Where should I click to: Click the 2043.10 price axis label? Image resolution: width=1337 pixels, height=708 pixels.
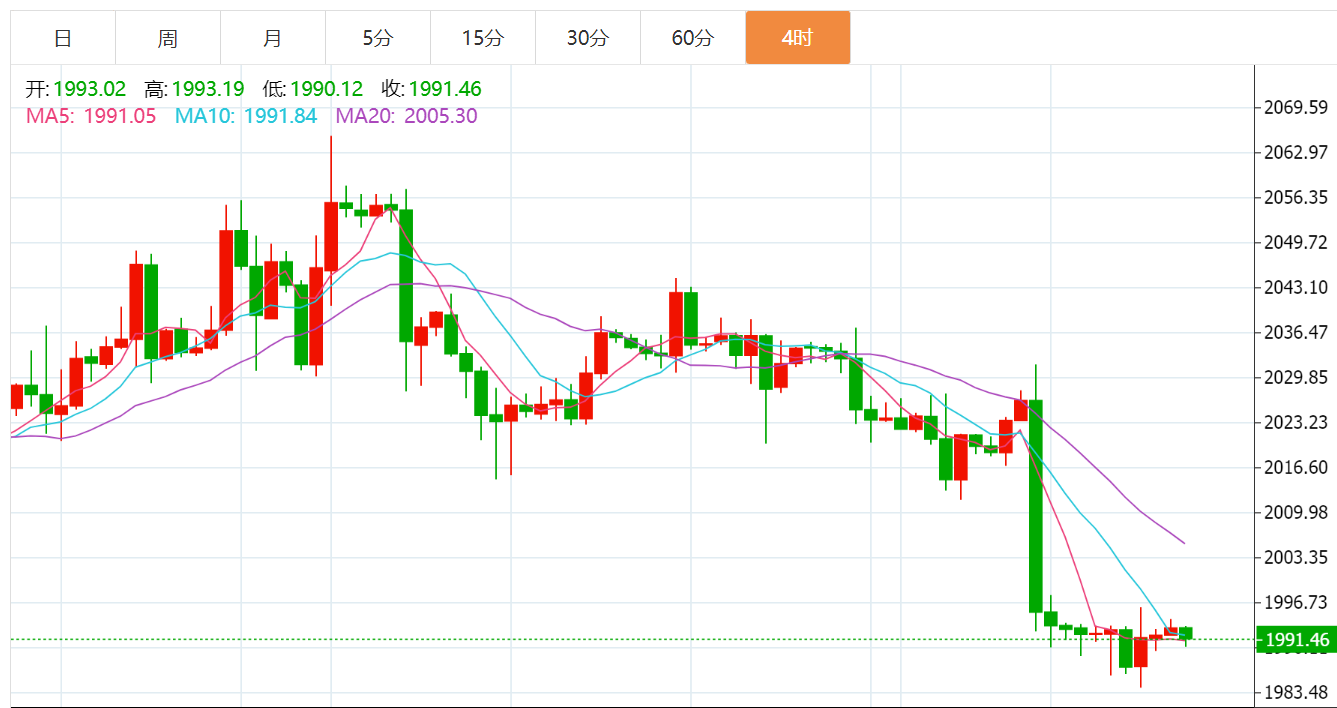pos(1297,288)
